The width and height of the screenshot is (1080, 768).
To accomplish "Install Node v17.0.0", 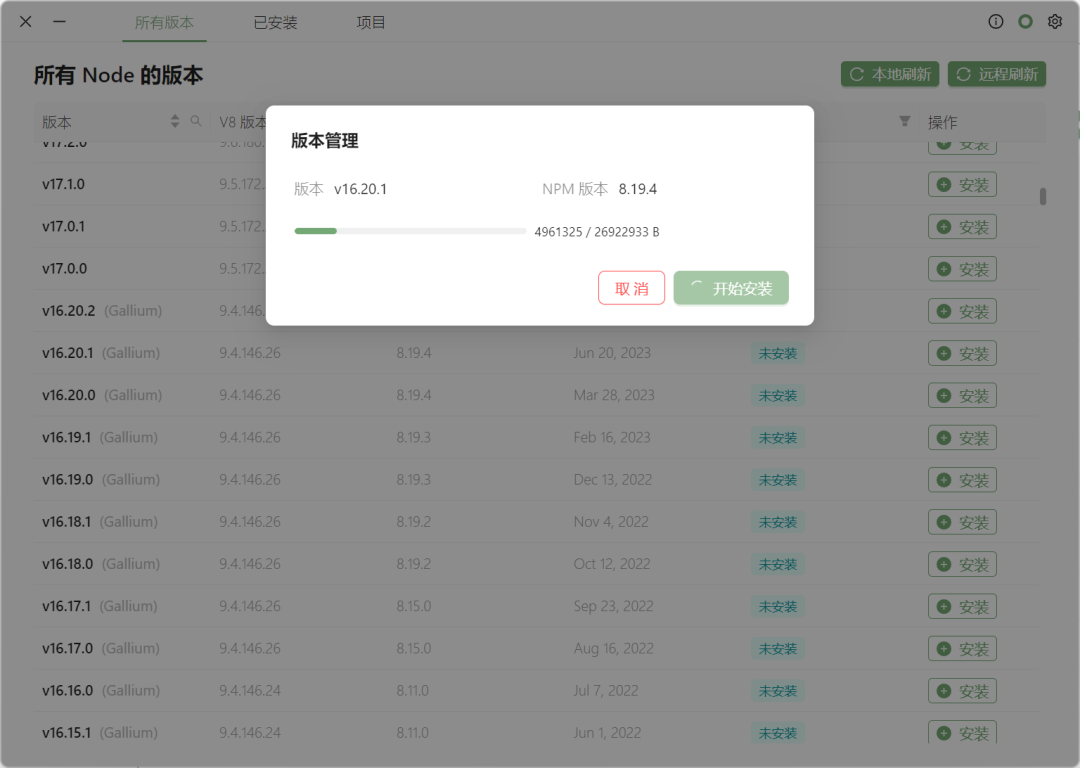I will point(962,269).
